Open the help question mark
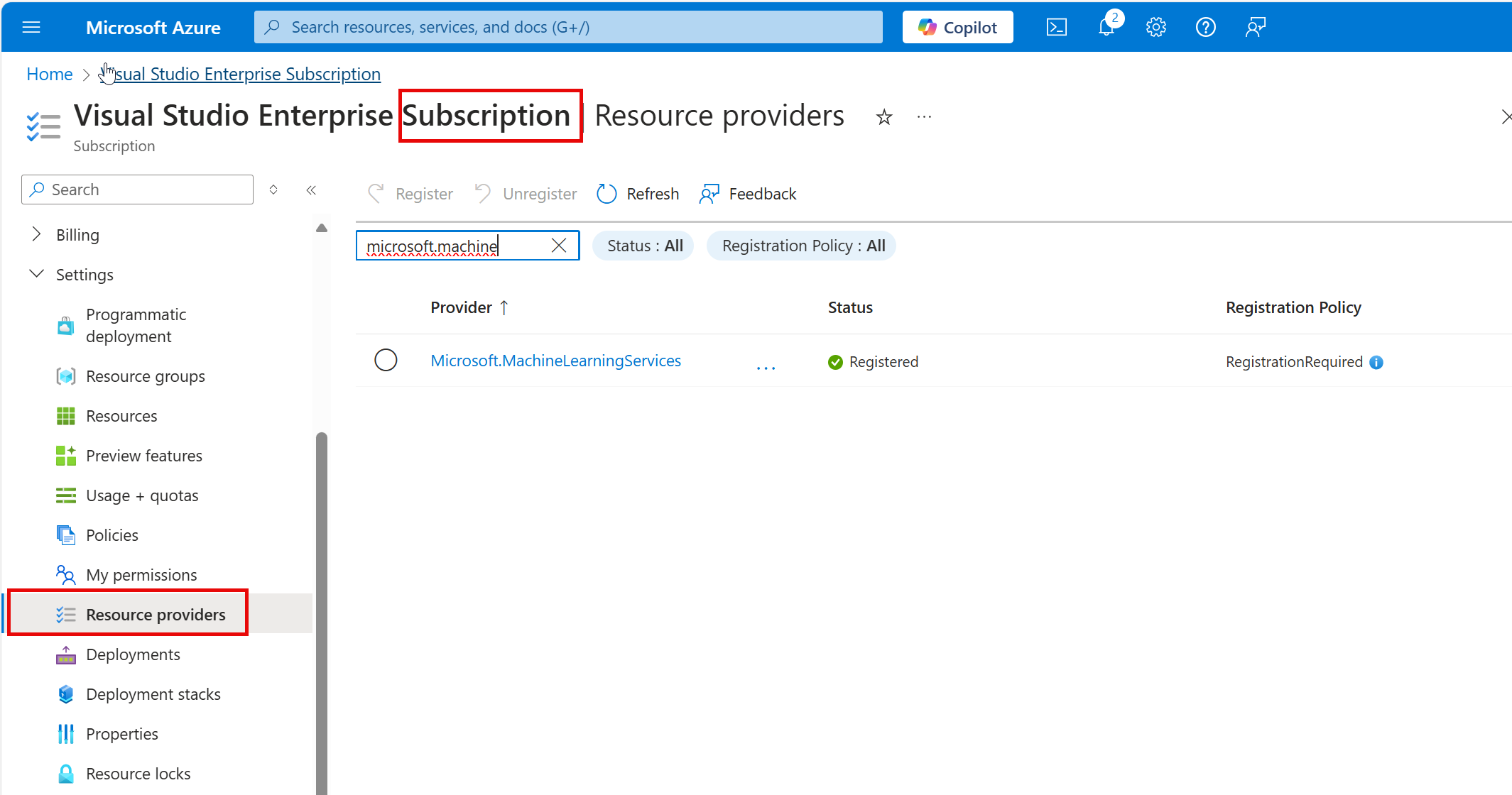This screenshot has width=1512, height=795. pyautogui.click(x=1205, y=27)
